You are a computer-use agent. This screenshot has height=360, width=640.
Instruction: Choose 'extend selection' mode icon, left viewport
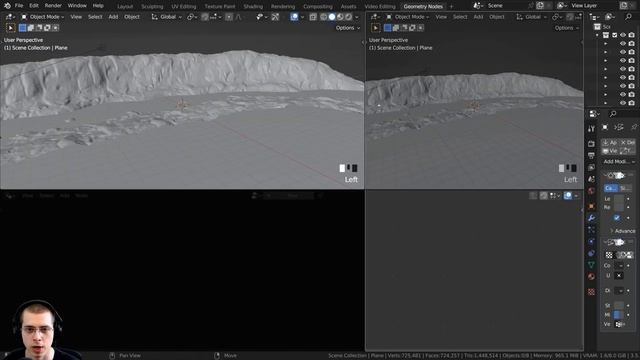[31, 28]
